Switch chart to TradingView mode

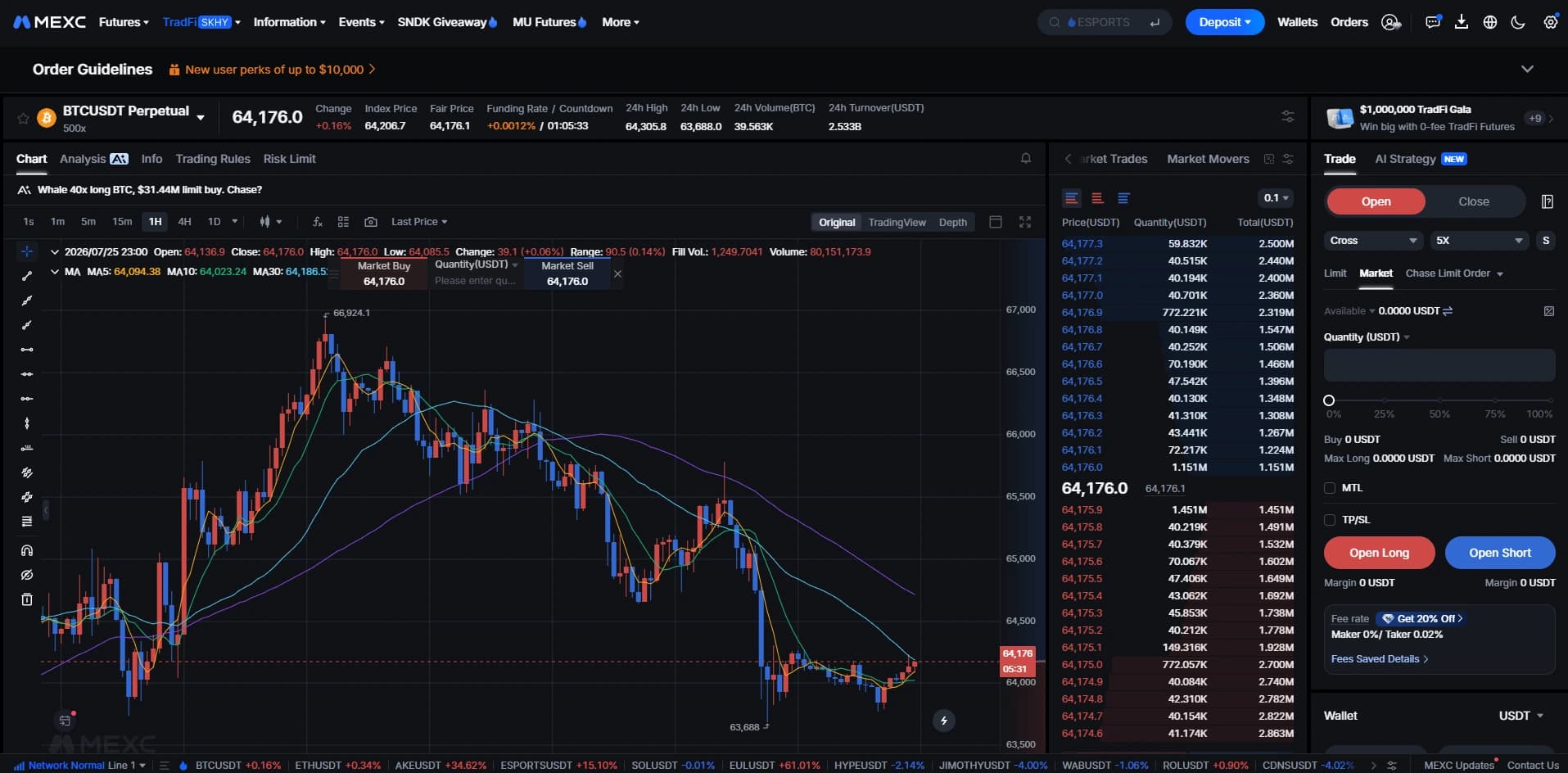pyautogui.click(x=897, y=222)
